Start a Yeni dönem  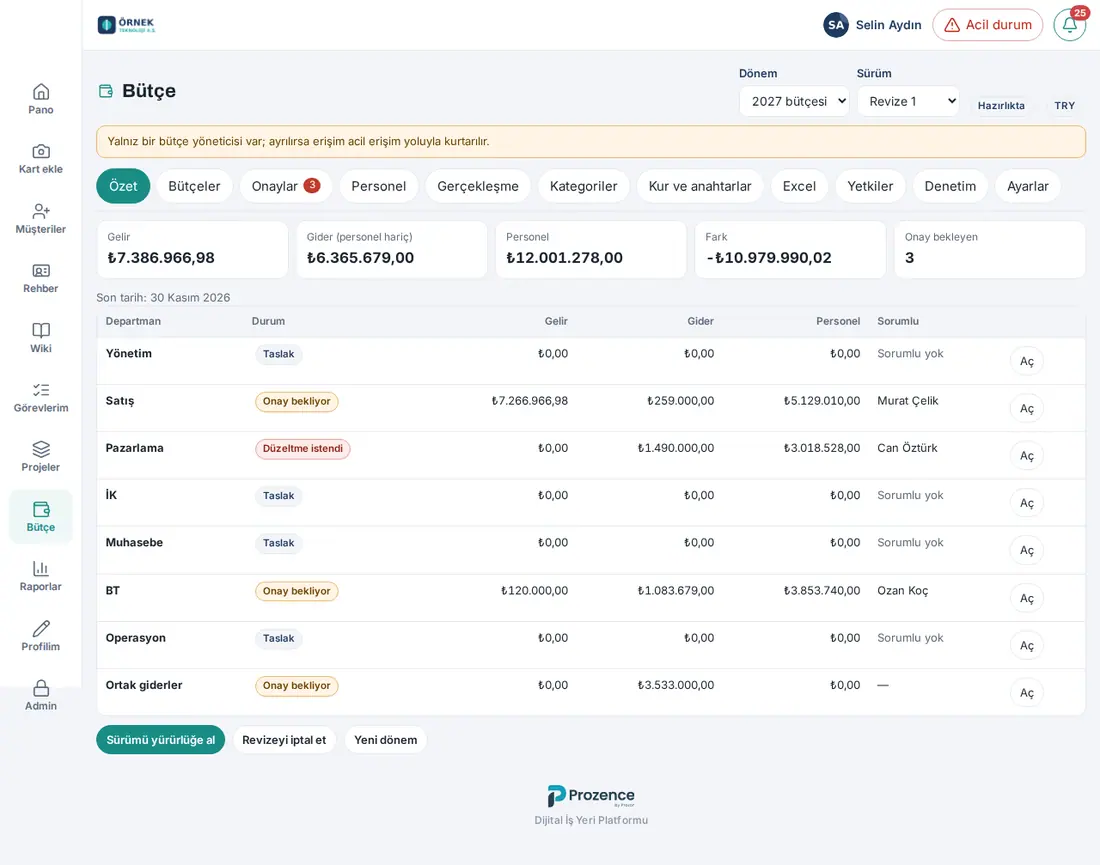[x=385, y=740]
